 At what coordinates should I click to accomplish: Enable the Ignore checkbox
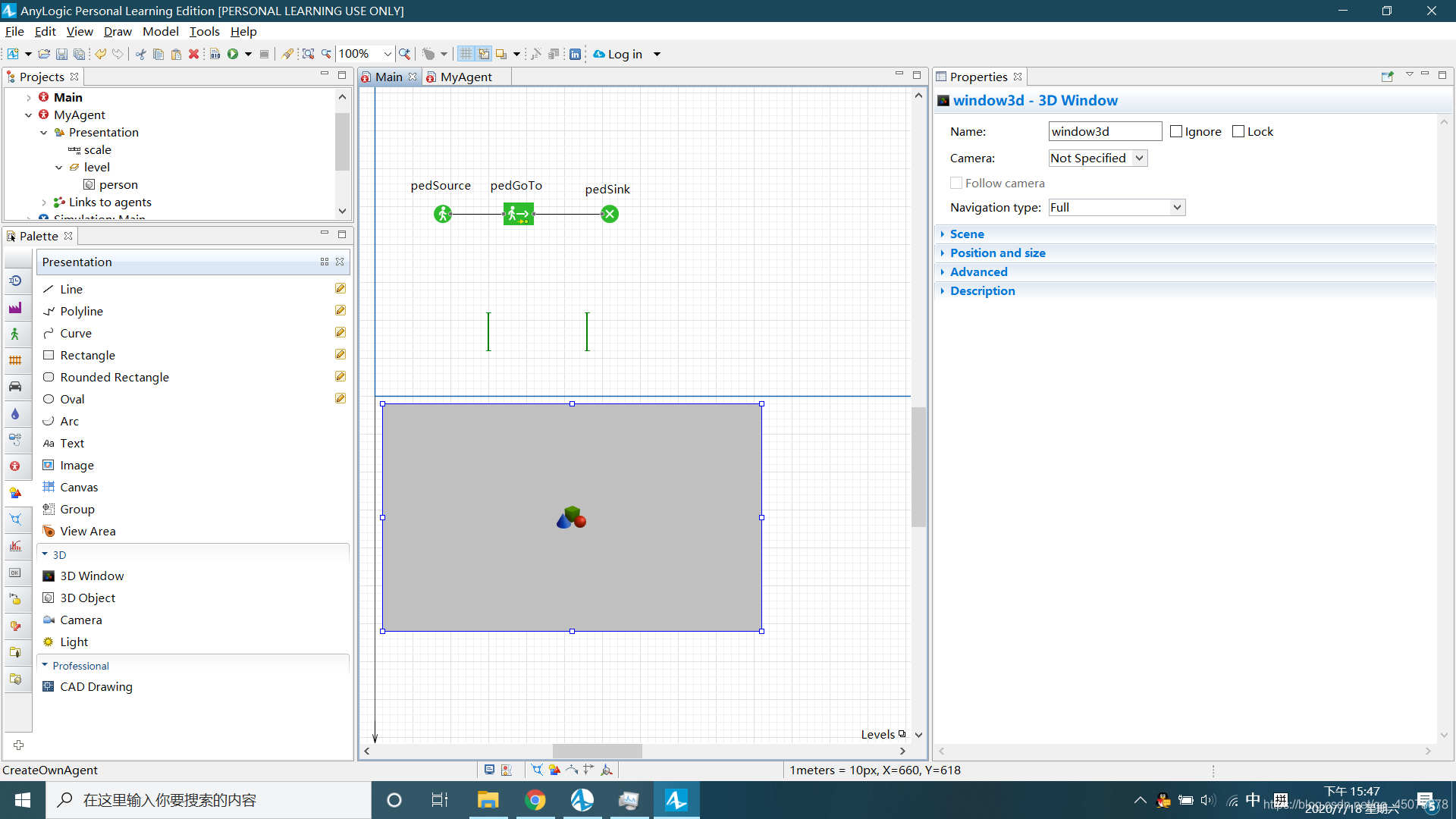1176,131
